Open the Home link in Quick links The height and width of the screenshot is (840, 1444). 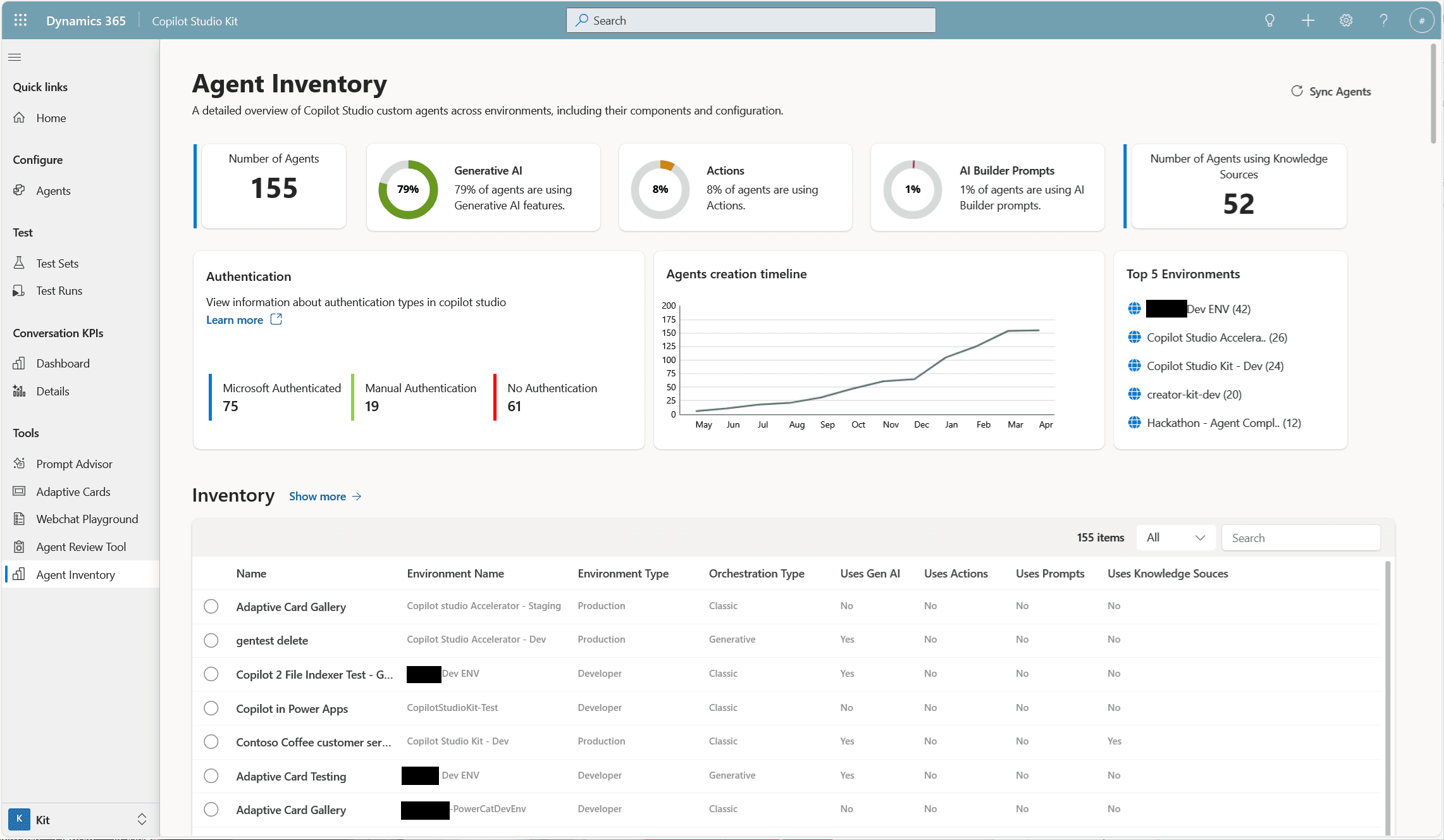(x=51, y=118)
